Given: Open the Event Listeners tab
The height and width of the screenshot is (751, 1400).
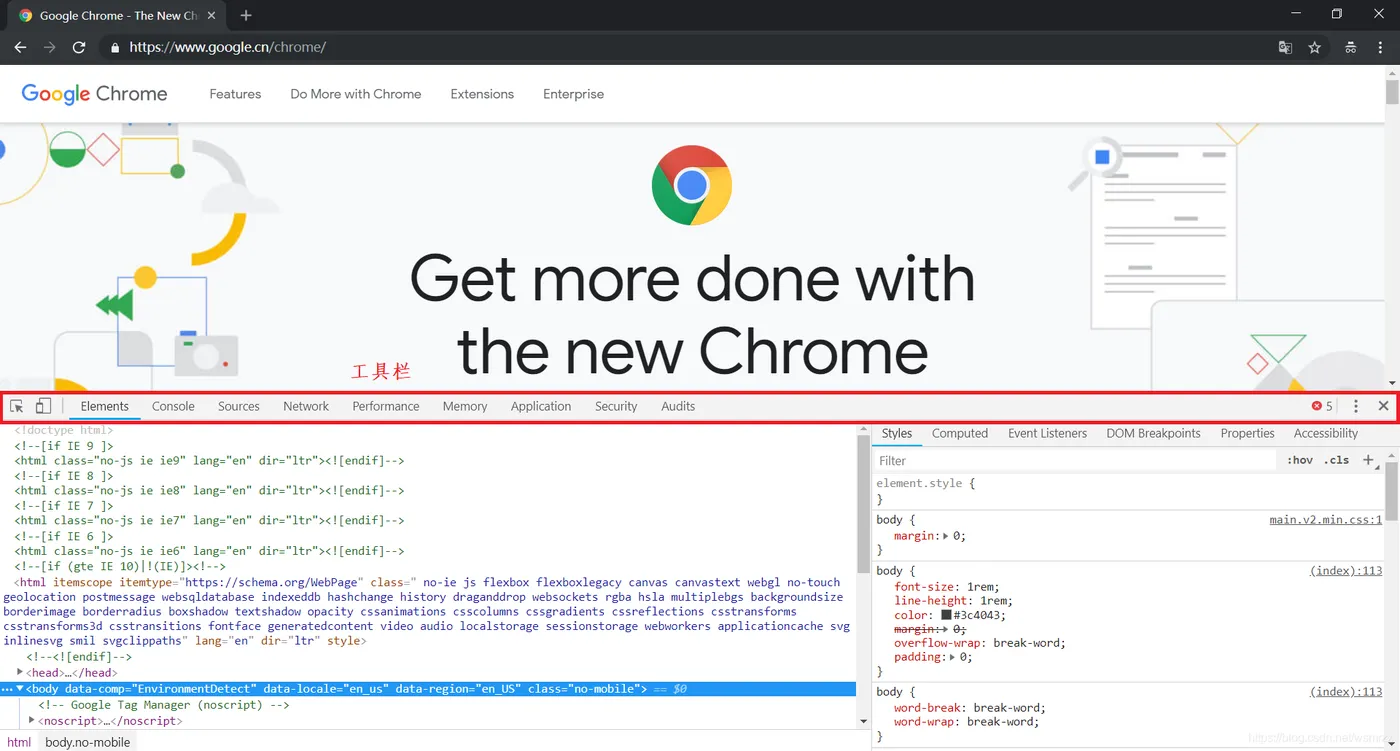Looking at the screenshot, I should pos(1047,433).
